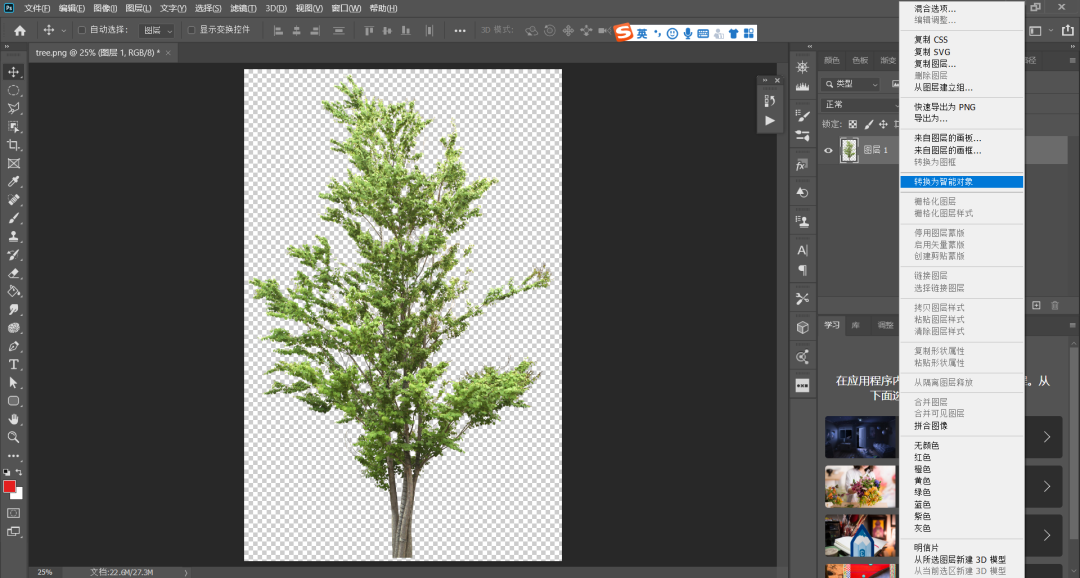This screenshot has height=578, width=1080.
Task: Expand the floating actions panel double-arrow
Action: (765, 81)
